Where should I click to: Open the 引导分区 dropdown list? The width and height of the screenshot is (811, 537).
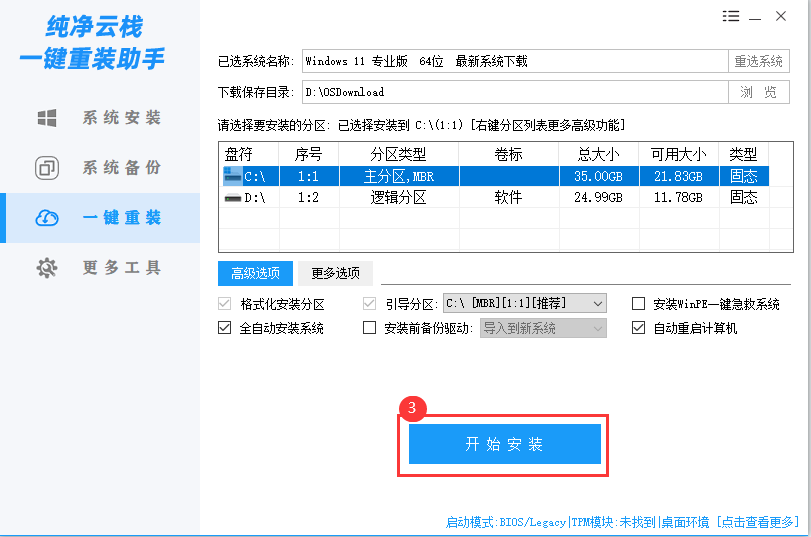click(x=598, y=304)
